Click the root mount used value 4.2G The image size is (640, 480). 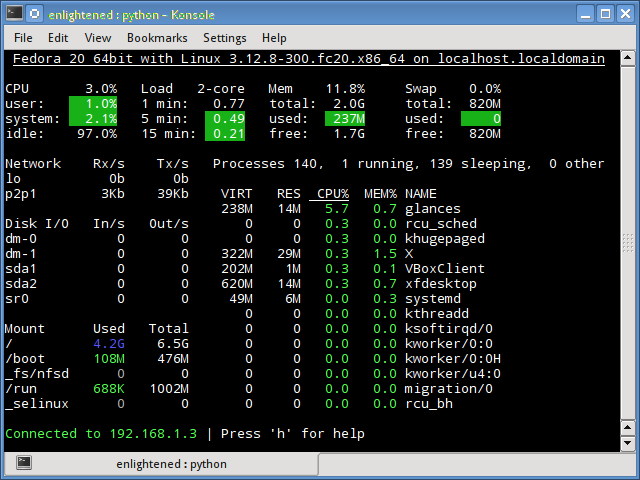point(109,344)
